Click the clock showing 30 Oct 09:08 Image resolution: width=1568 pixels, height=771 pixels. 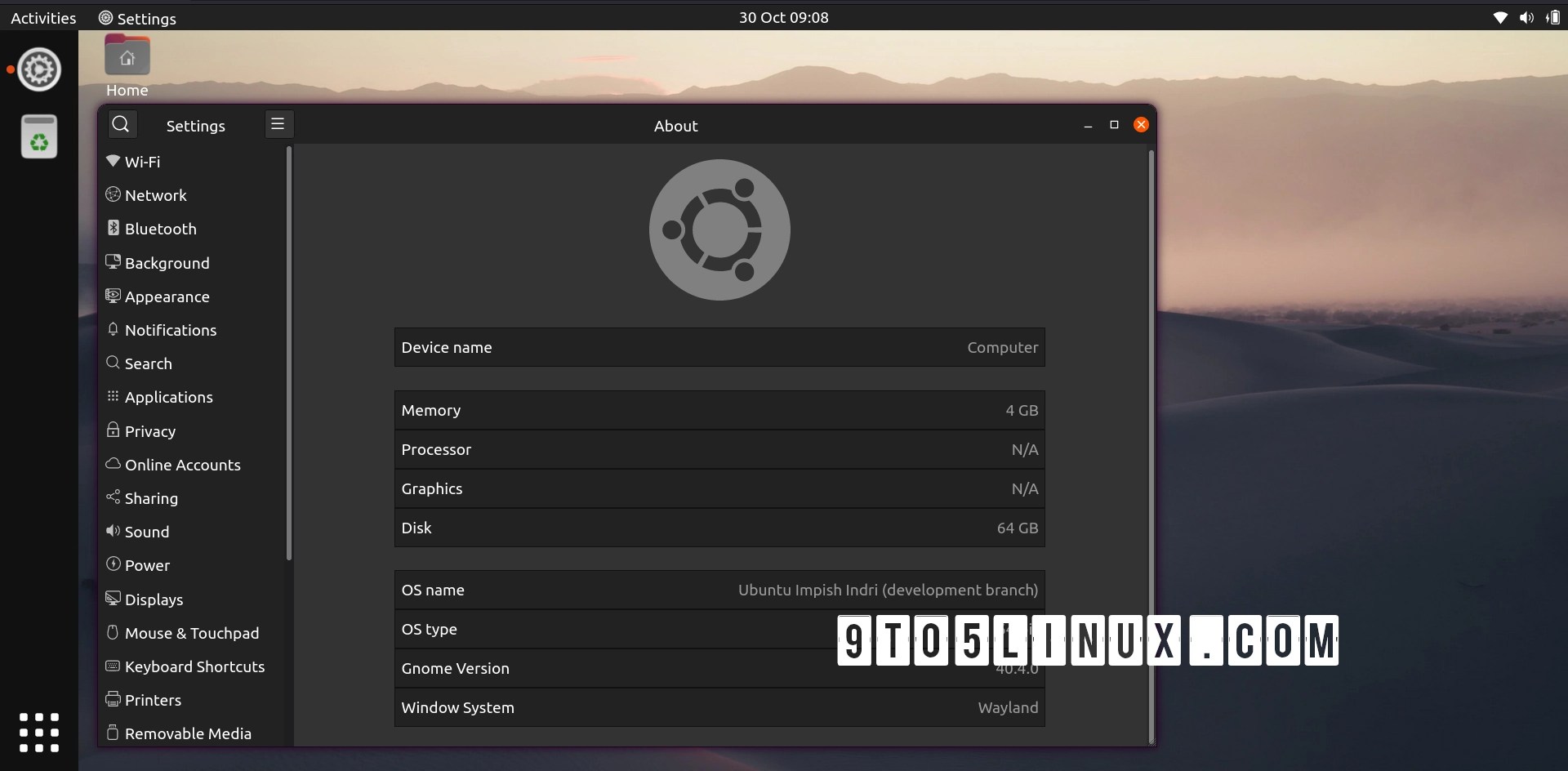784,17
